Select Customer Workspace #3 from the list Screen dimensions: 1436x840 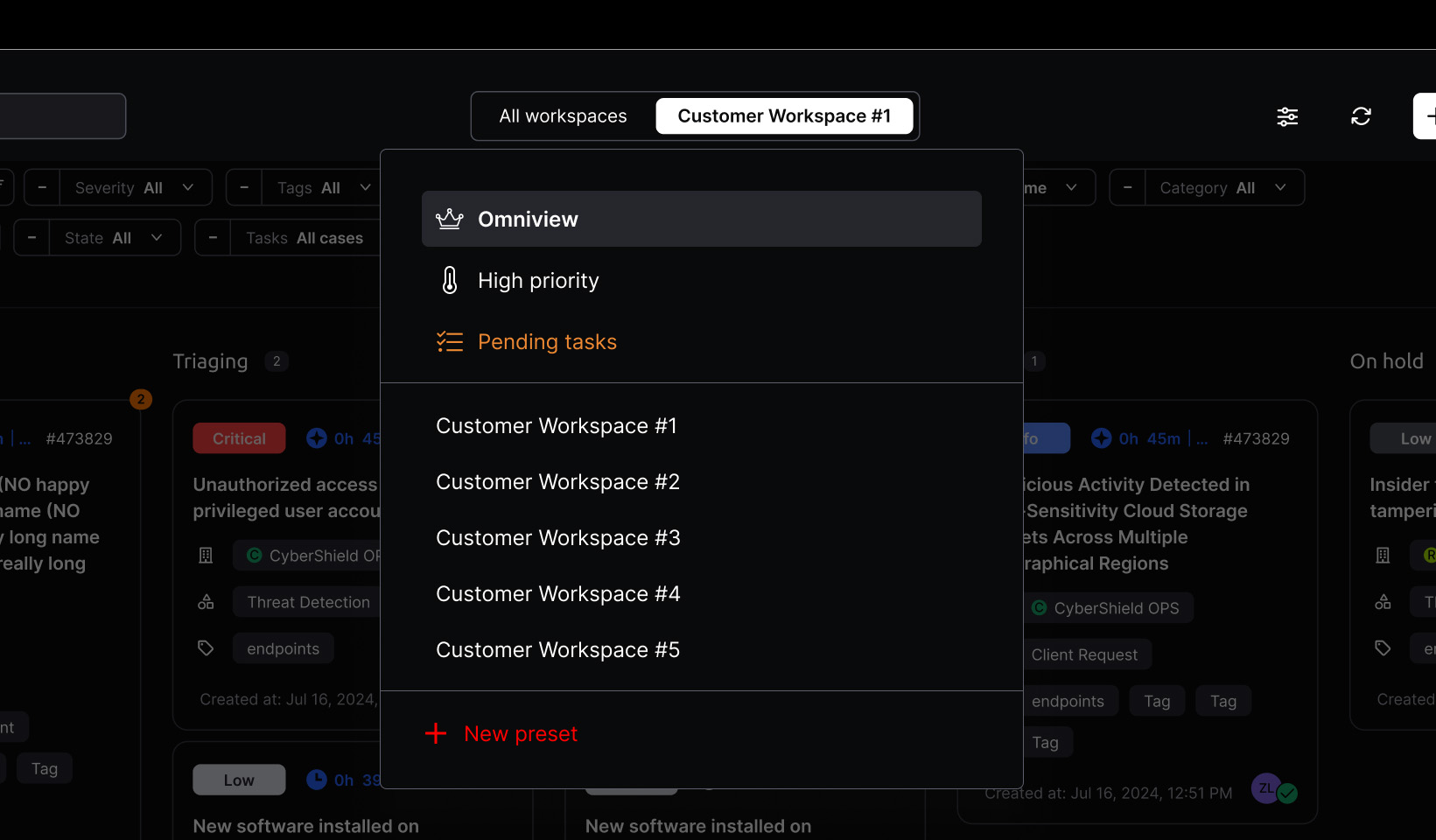coord(557,538)
